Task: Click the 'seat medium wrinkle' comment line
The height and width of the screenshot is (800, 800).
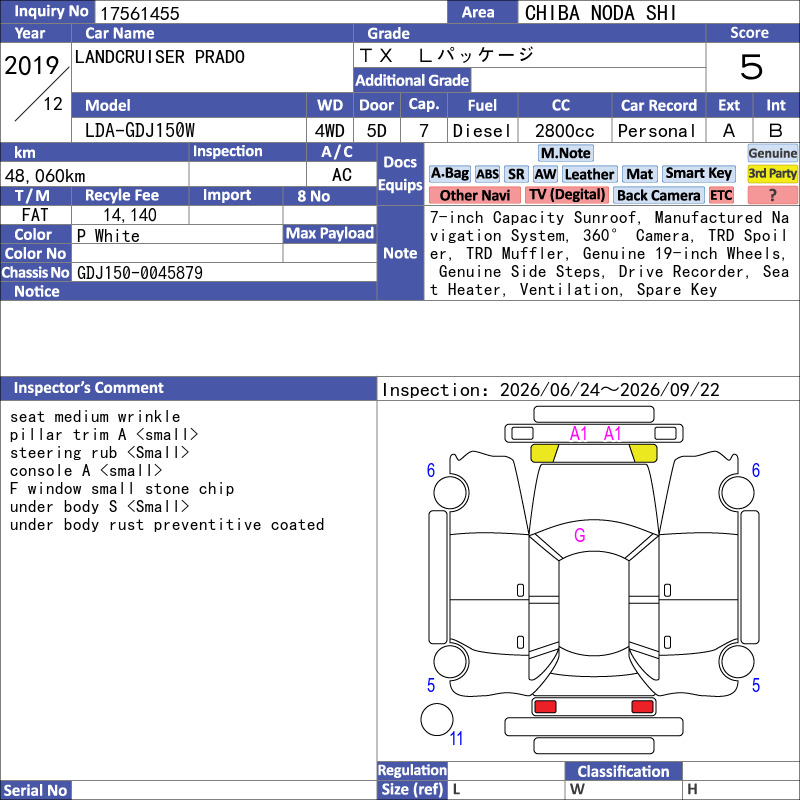Action: coord(95,417)
